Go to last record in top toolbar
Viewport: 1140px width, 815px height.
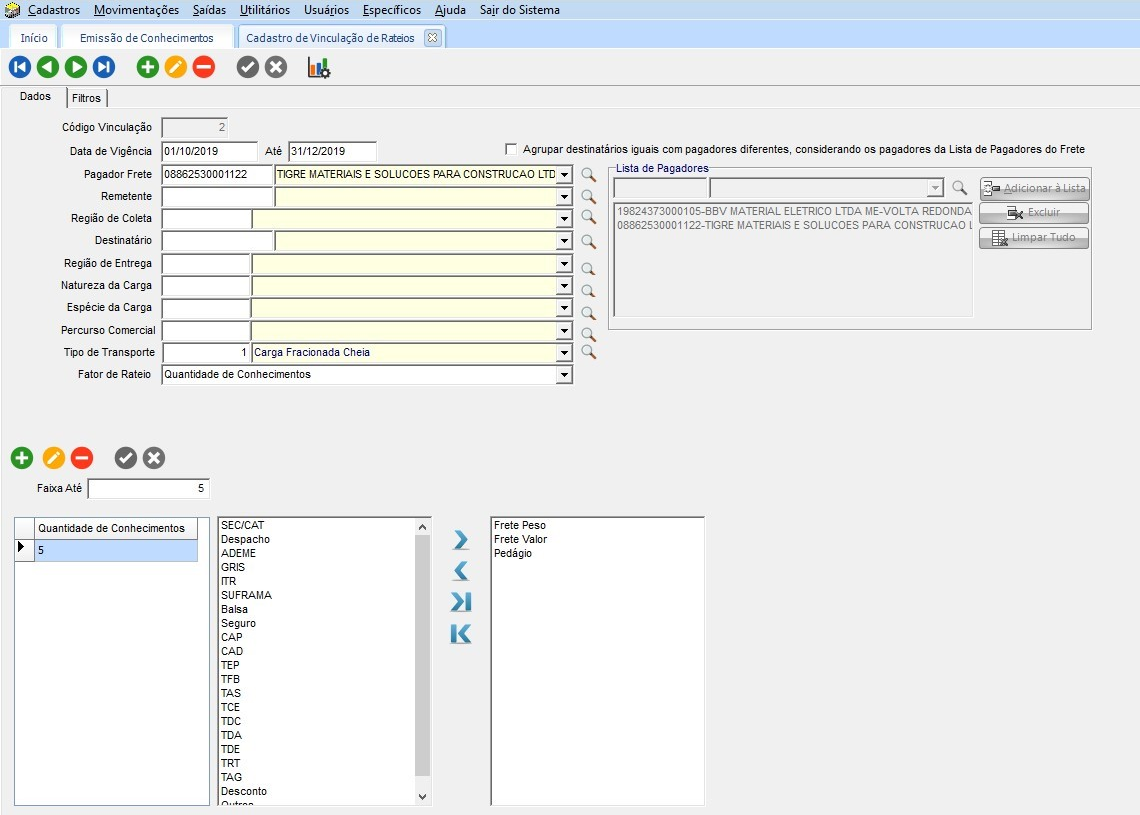click(104, 67)
